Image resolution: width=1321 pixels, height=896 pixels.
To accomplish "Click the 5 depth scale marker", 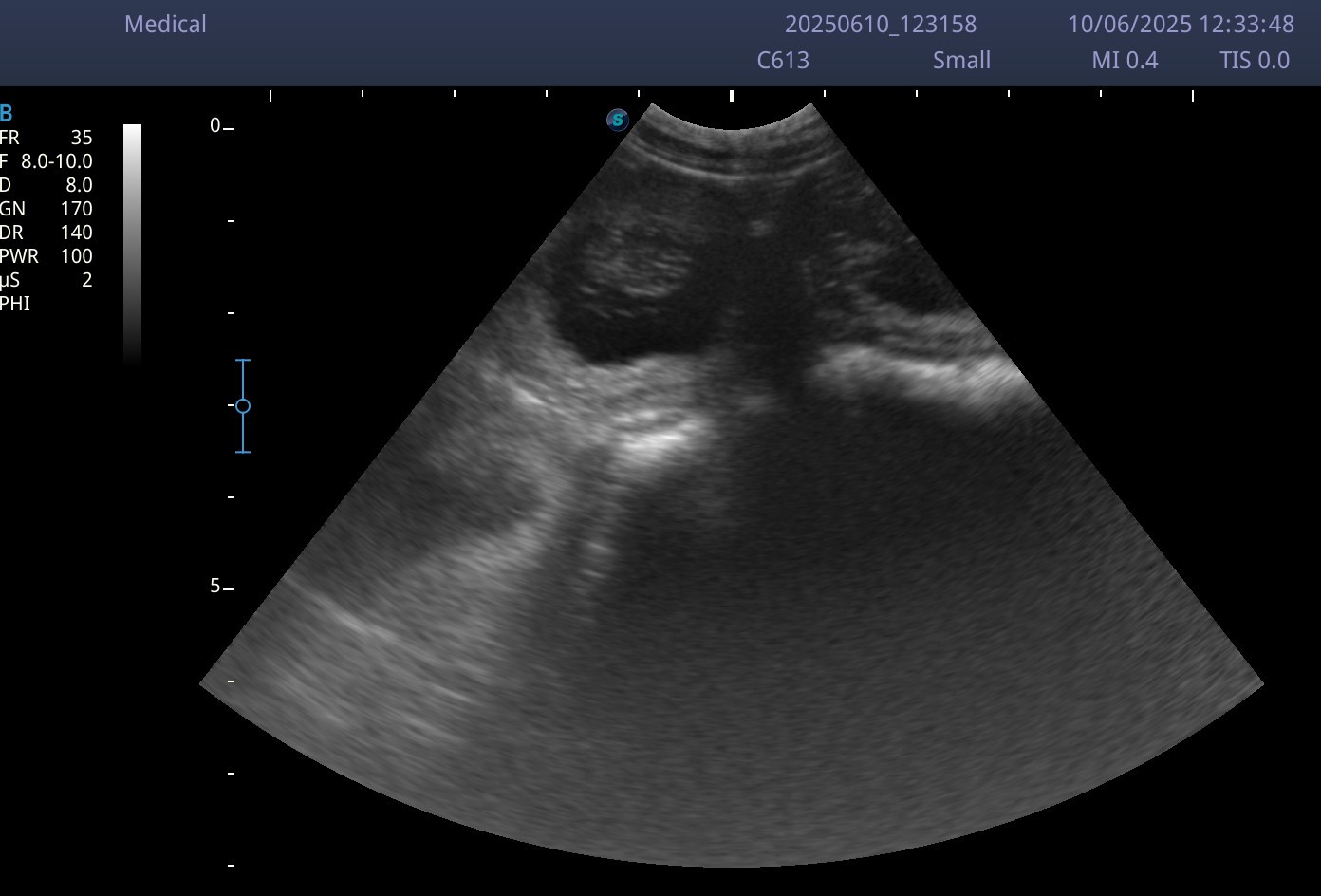I will [215, 587].
